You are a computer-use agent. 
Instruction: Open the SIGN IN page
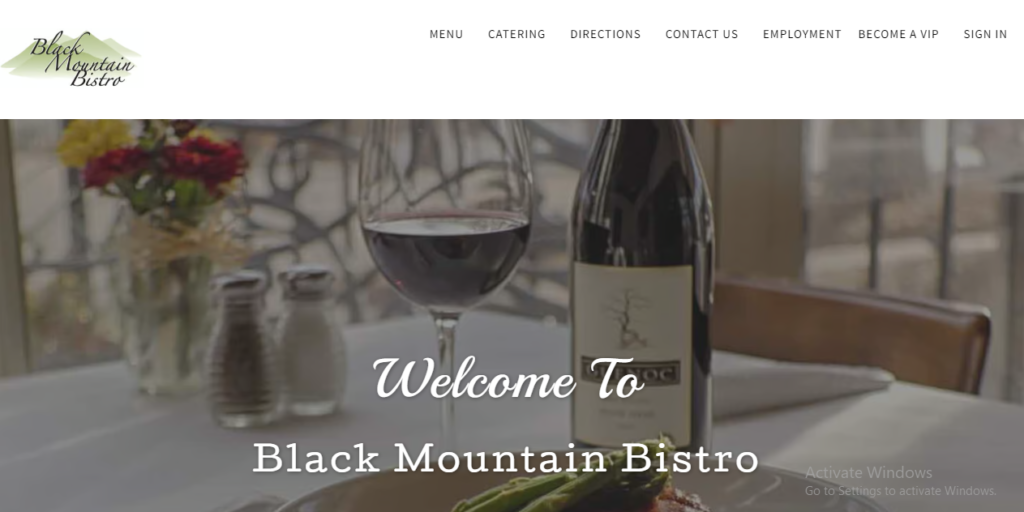[985, 34]
